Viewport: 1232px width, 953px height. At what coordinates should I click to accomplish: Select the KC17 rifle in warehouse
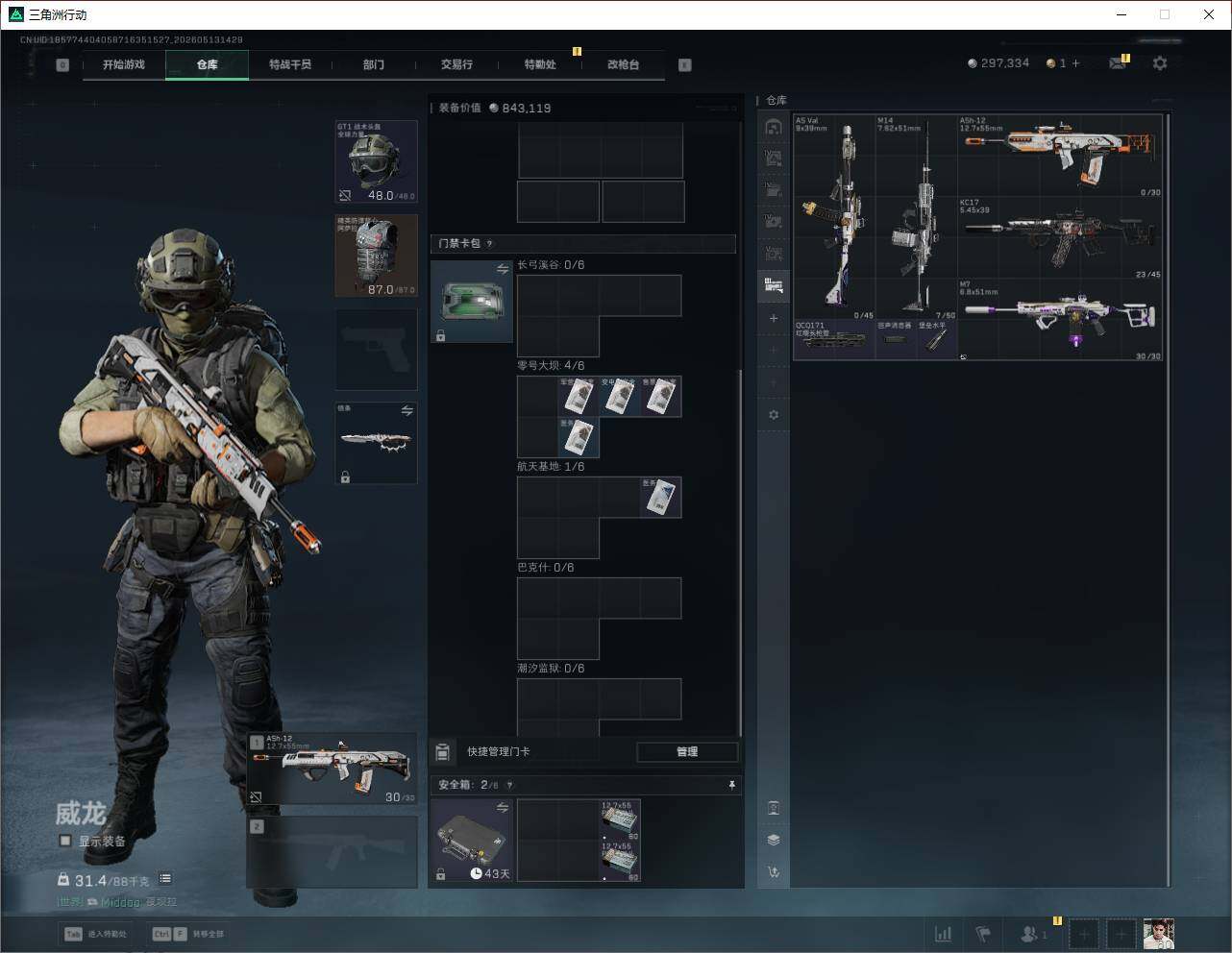[1060, 239]
